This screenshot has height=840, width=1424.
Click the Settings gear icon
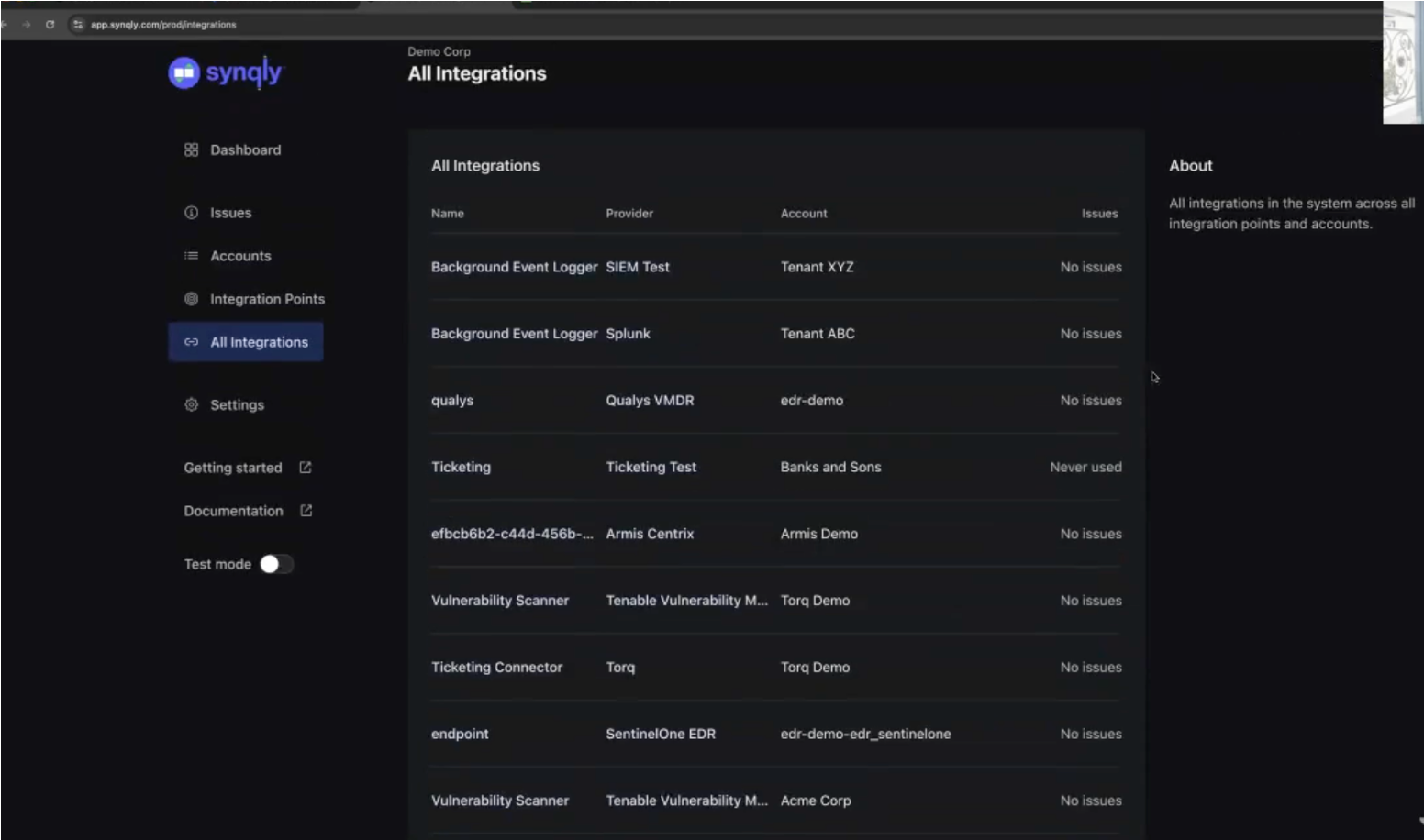pyautogui.click(x=191, y=404)
